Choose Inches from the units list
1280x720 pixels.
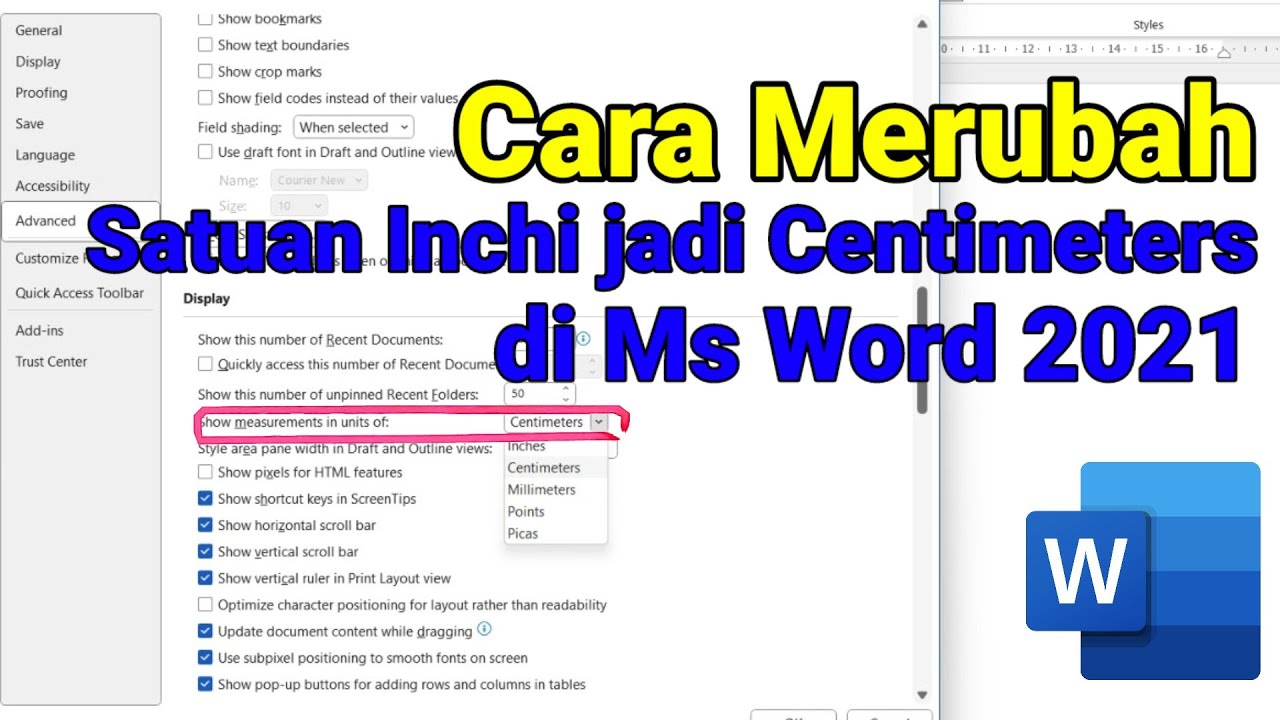(x=527, y=446)
